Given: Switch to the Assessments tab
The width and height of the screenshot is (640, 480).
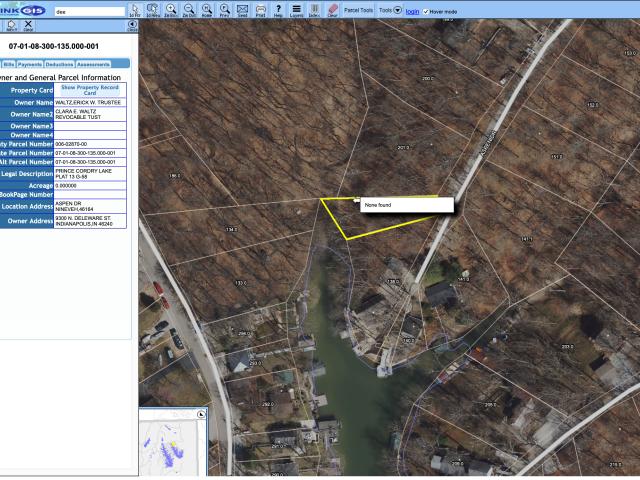Looking at the screenshot, I should click(x=93, y=64).
